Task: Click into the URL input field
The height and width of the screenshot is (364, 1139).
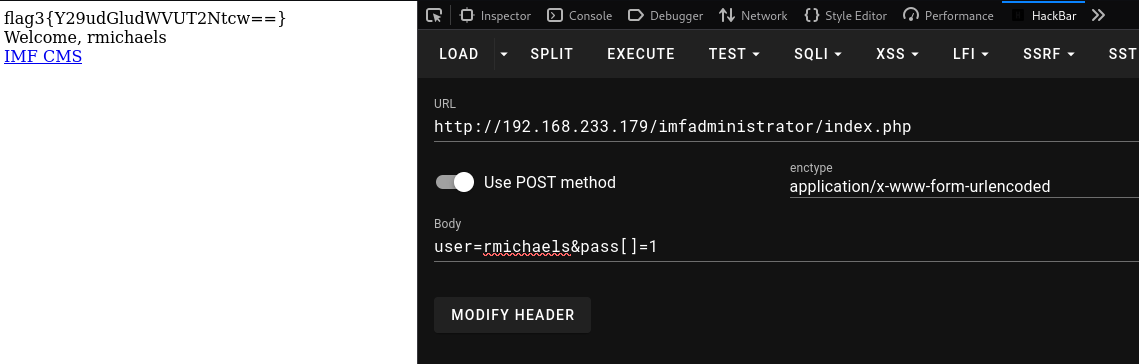Action: (786, 127)
